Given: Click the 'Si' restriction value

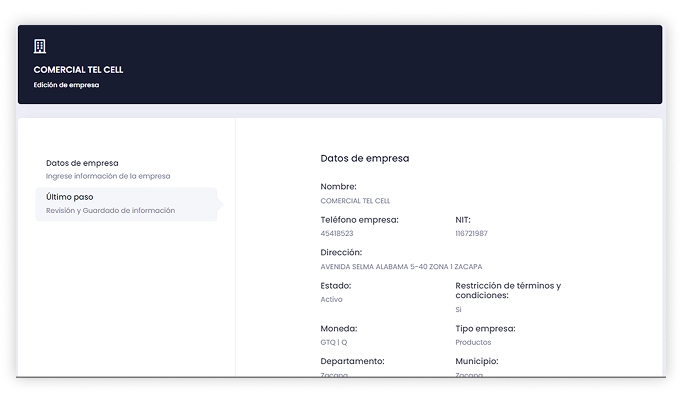Looking at the screenshot, I should 458,310.
